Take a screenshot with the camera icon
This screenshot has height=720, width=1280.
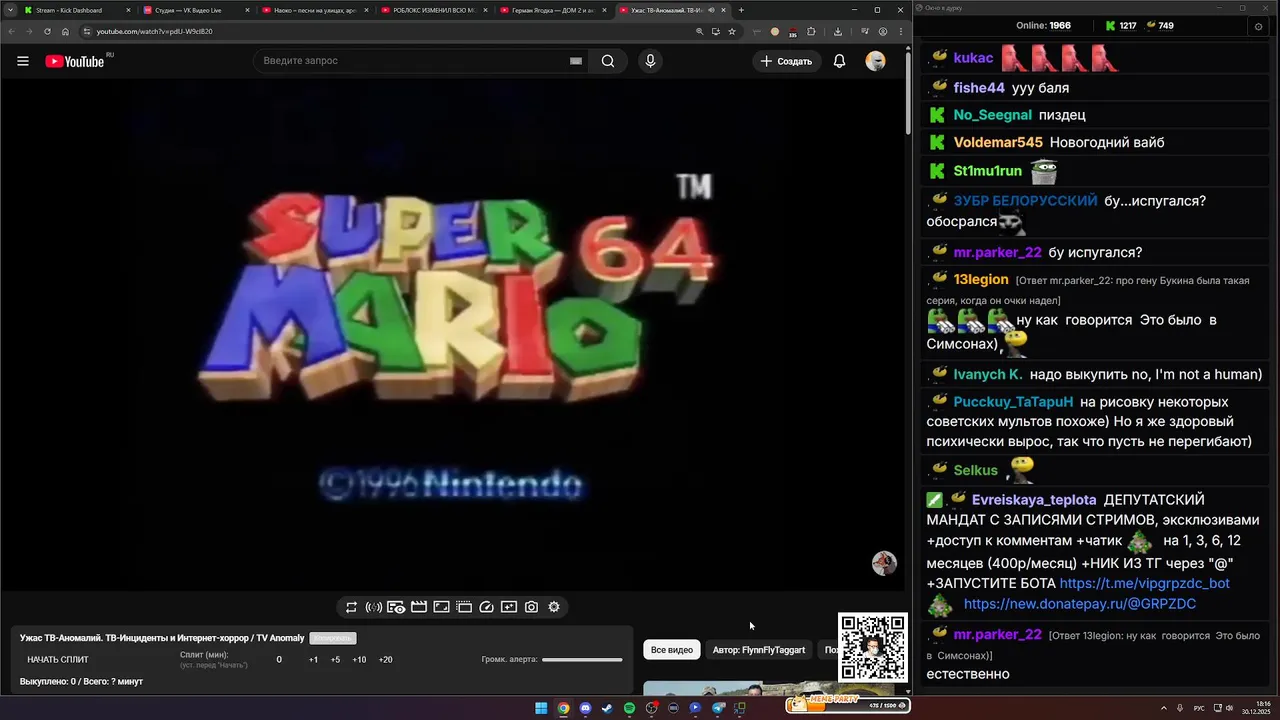[531, 607]
